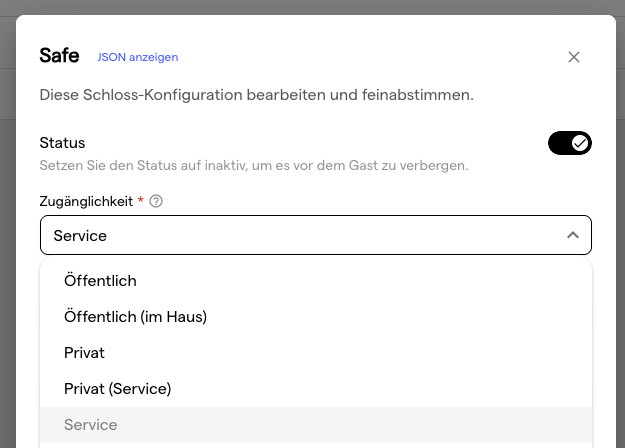The height and width of the screenshot is (448, 625).
Task: Click the Zugänglichkeit field label
Action: click(x=86, y=201)
